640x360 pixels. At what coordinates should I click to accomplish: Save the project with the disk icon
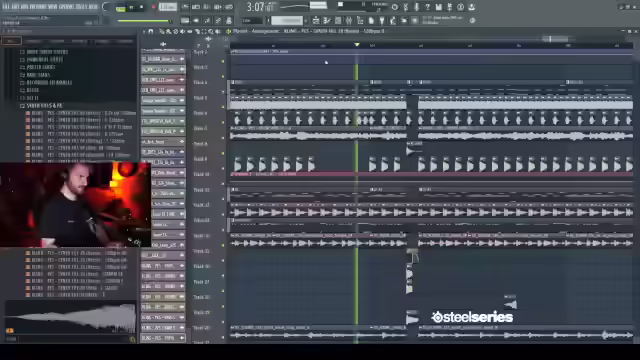(x=438, y=7)
